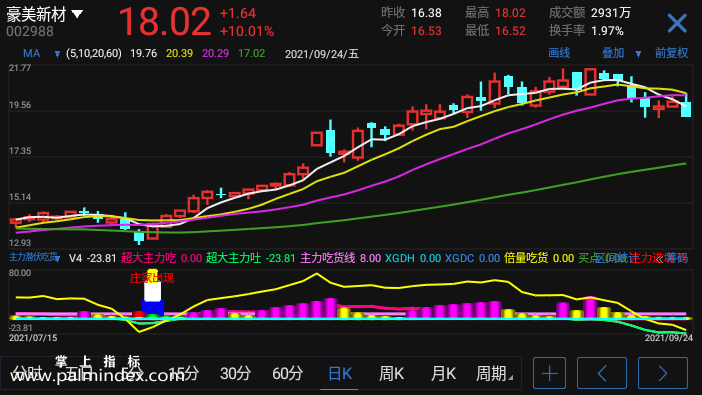Tap the plus zoom-in icon button
The height and width of the screenshot is (395, 702).
tap(549, 373)
